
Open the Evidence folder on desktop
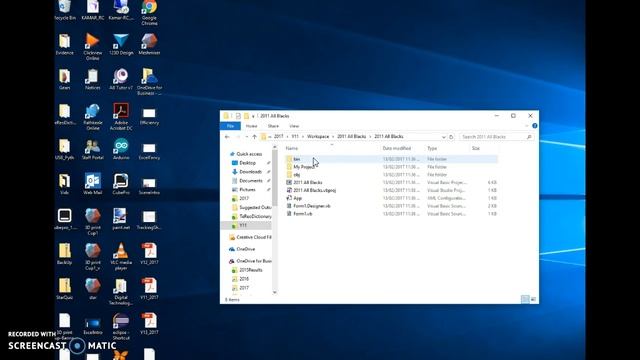[64, 44]
